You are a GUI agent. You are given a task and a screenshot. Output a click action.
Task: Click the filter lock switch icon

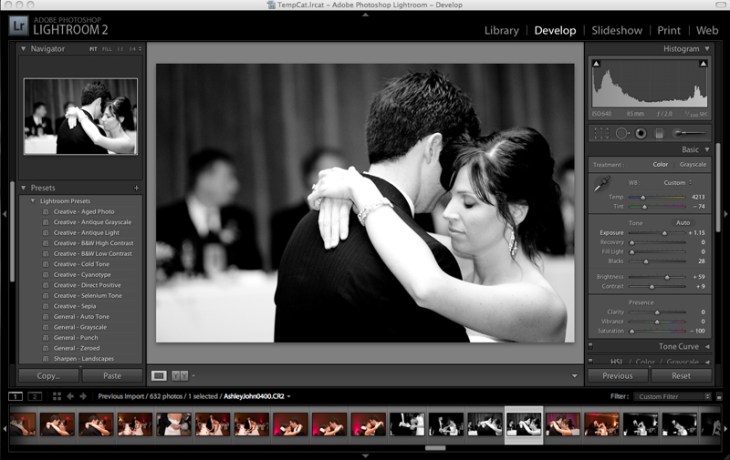pyautogui.click(x=719, y=397)
